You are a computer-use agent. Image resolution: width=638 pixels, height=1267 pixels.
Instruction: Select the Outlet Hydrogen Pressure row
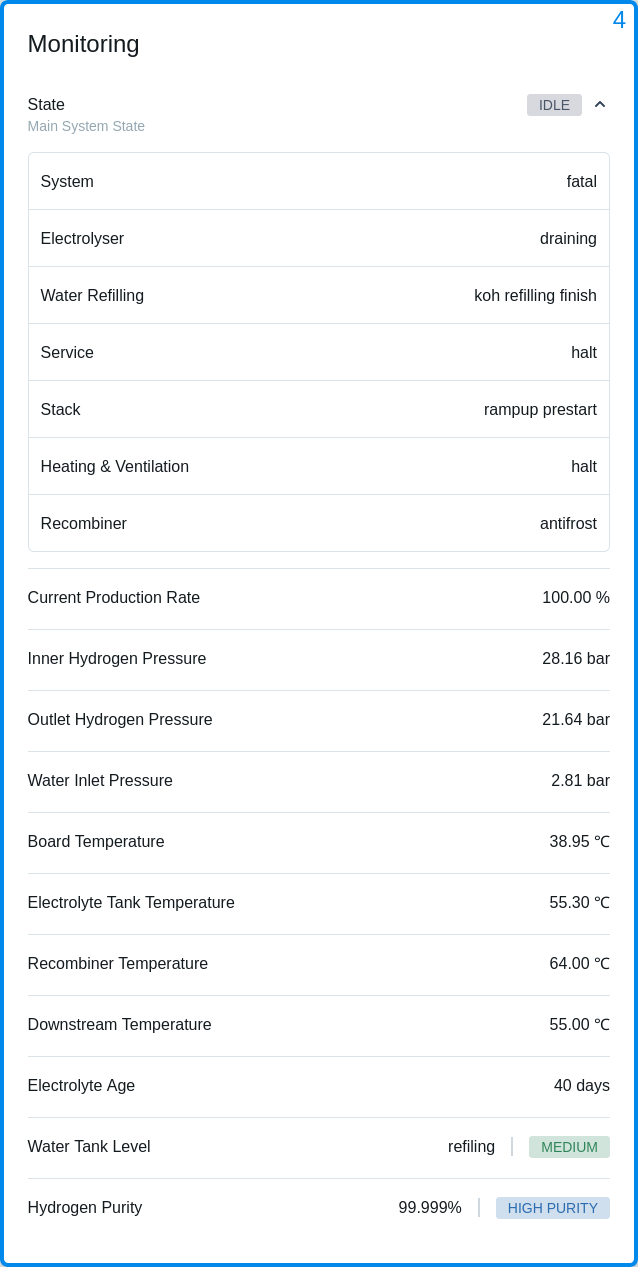point(318,720)
